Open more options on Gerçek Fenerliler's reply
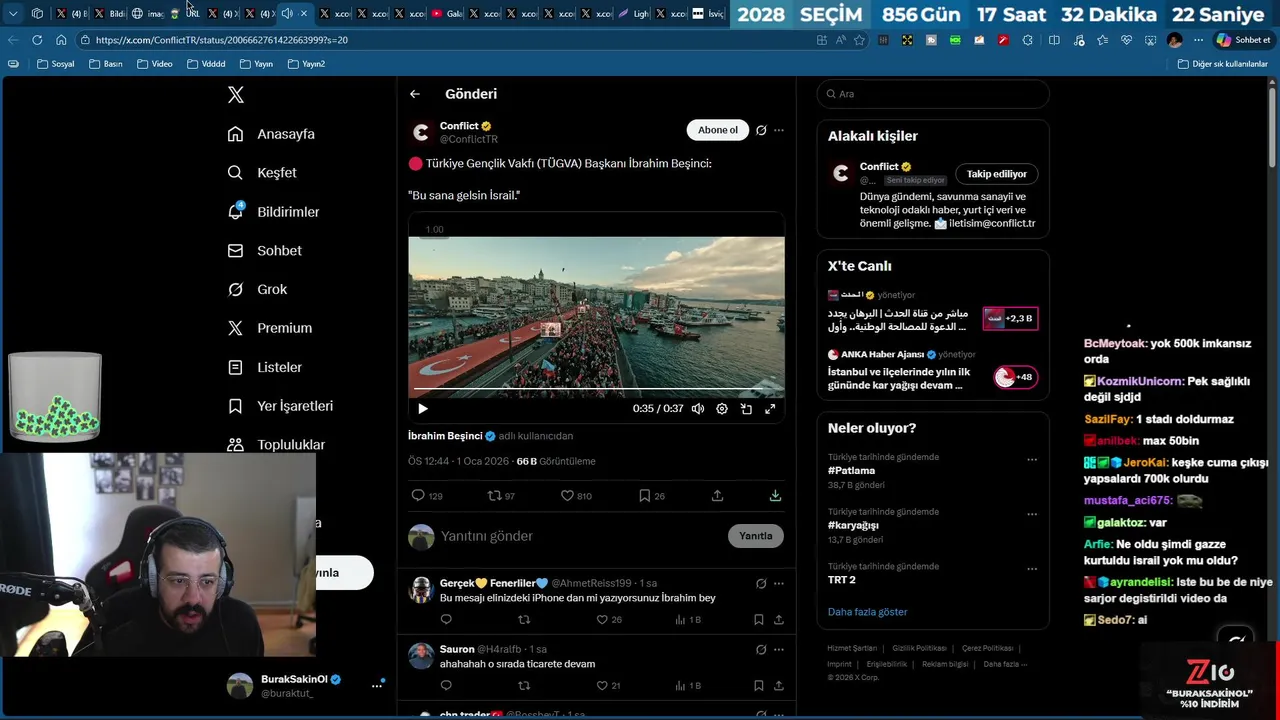Viewport: 1280px width, 720px height. tap(779, 583)
